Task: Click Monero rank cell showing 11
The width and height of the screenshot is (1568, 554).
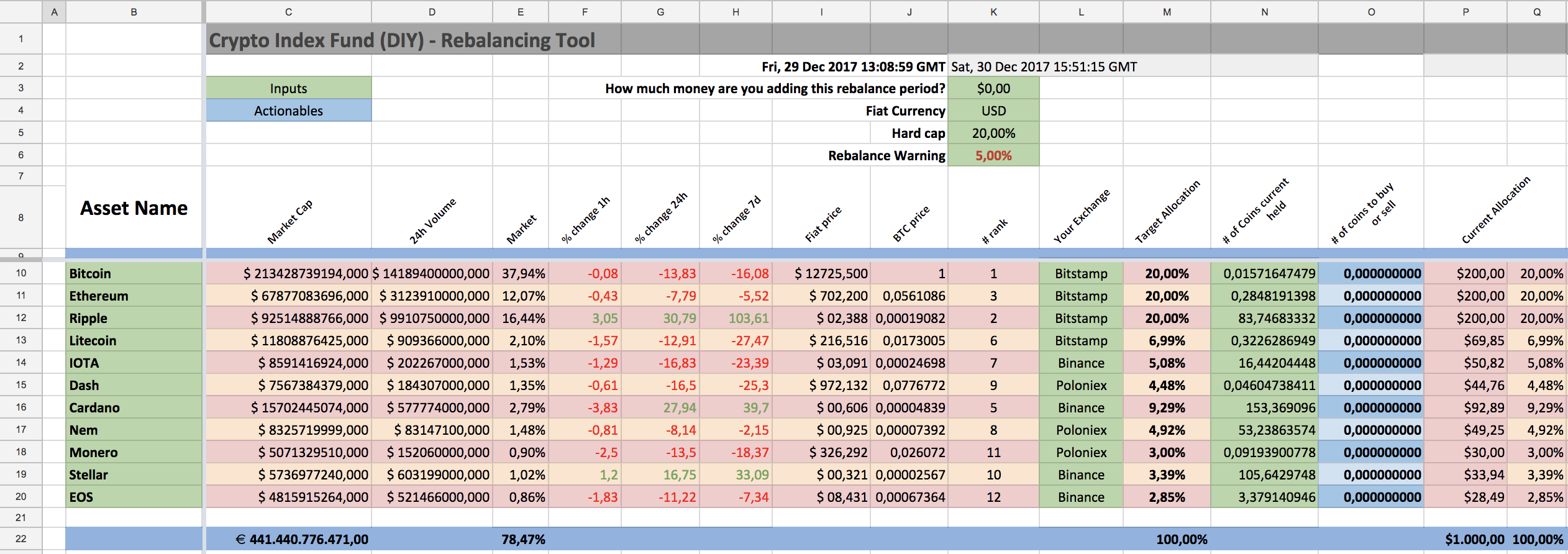Action: coord(993,452)
